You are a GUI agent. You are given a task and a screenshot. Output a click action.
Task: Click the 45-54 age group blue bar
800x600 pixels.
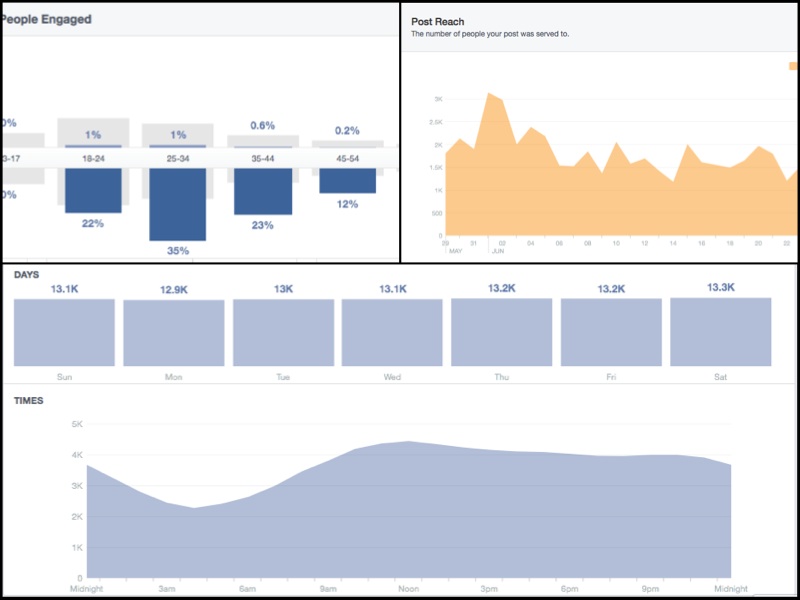[x=347, y=180]
